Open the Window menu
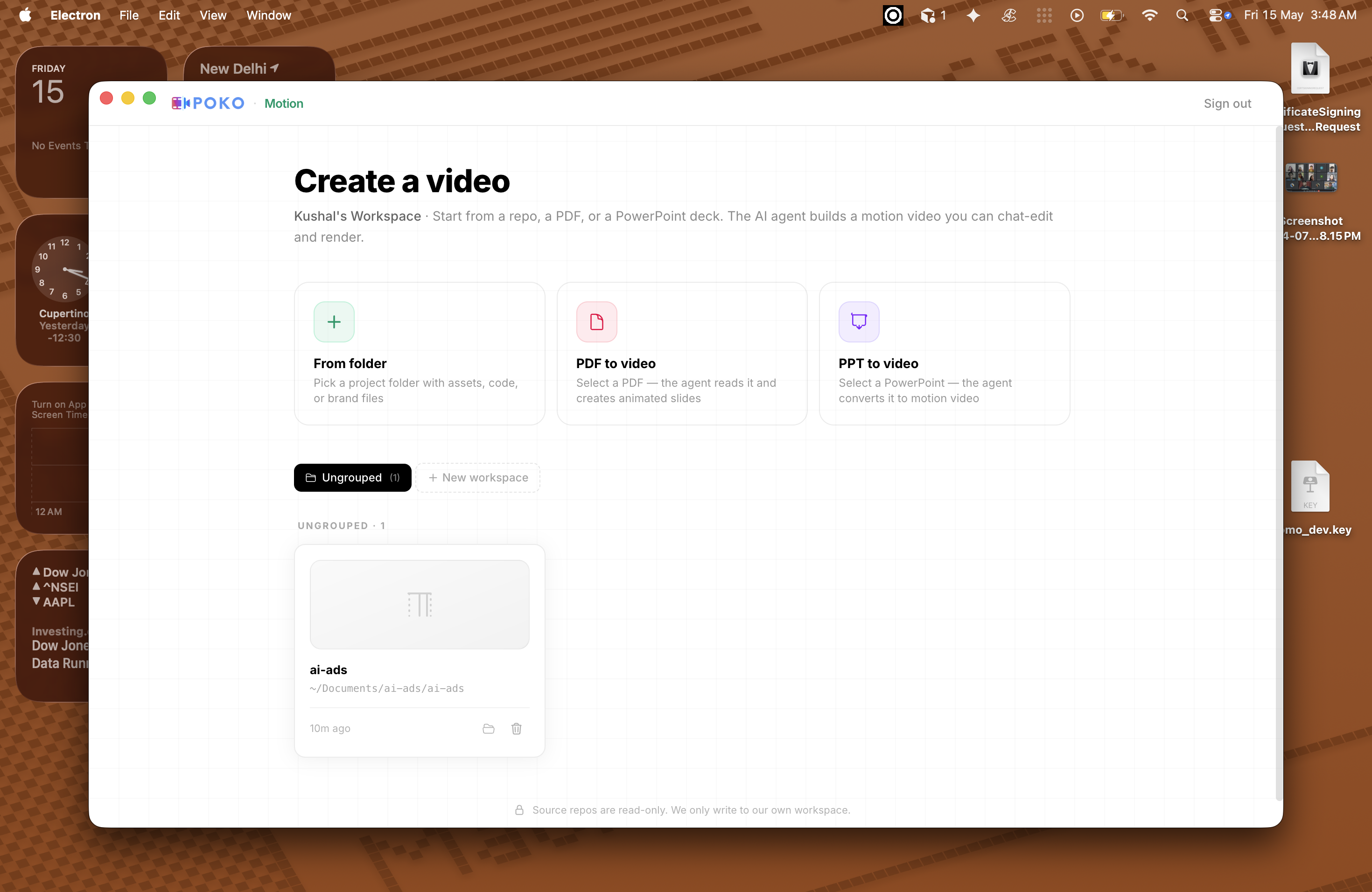Viewport: 1372px width, 892px height. coord(269,15)
